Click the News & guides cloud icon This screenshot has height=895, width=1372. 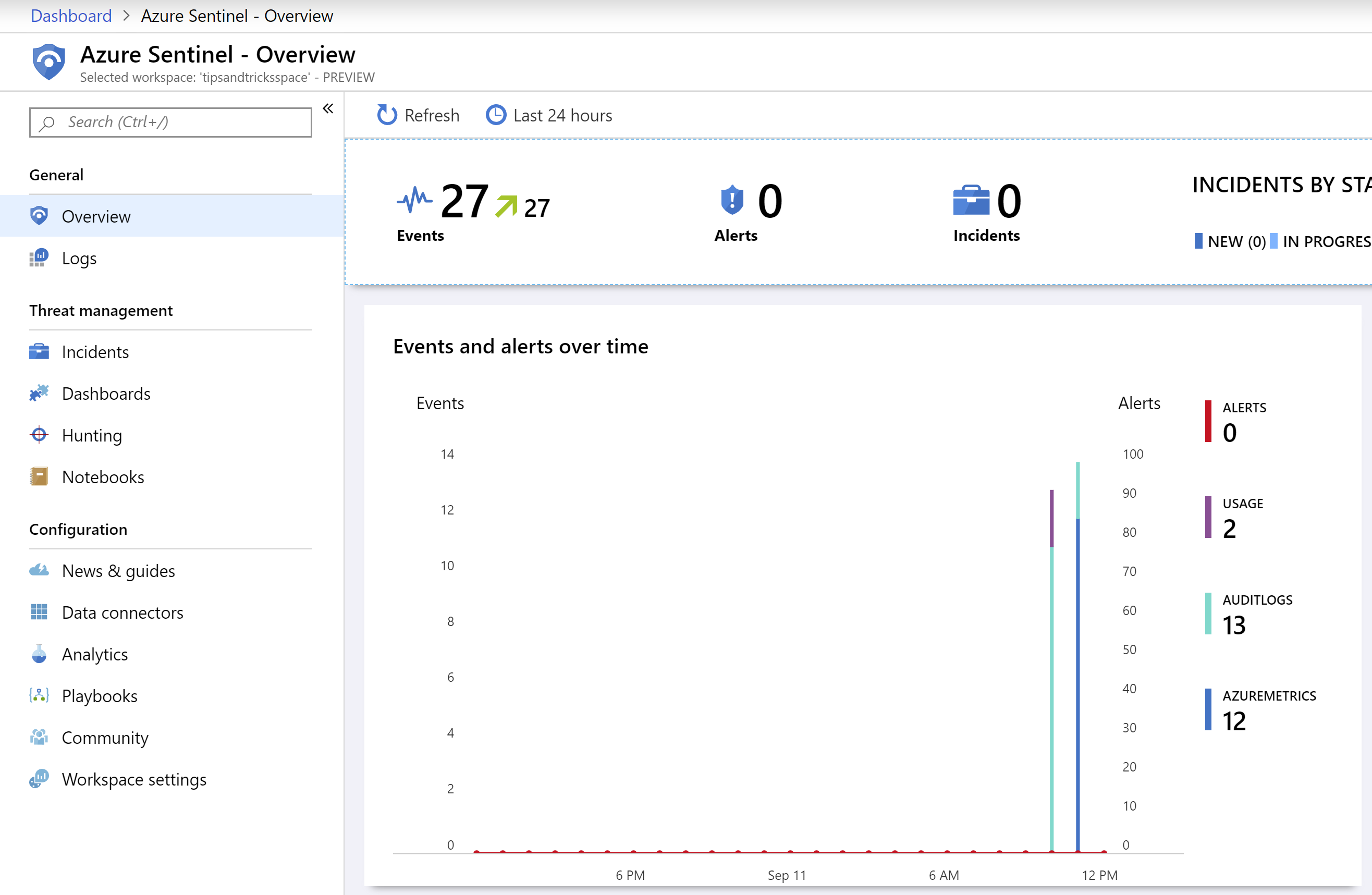pos(39,571)
